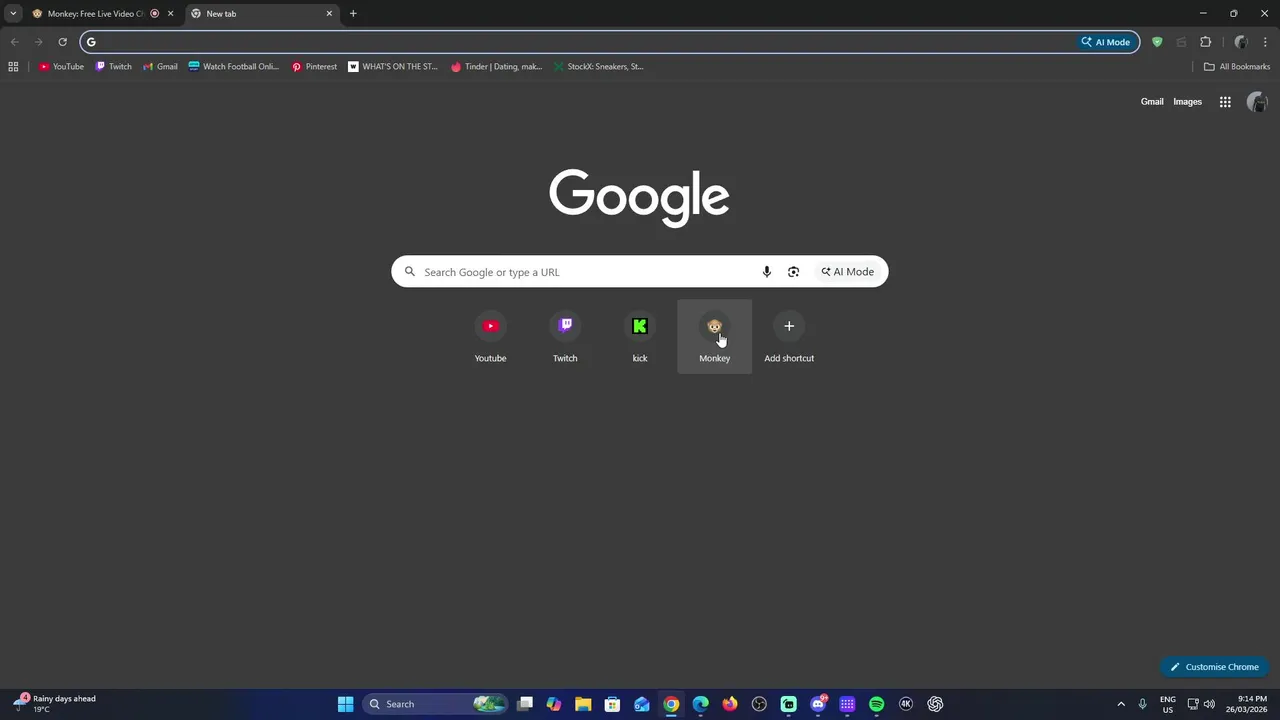Open File Explorer from the taskbar

pos(583,704)
